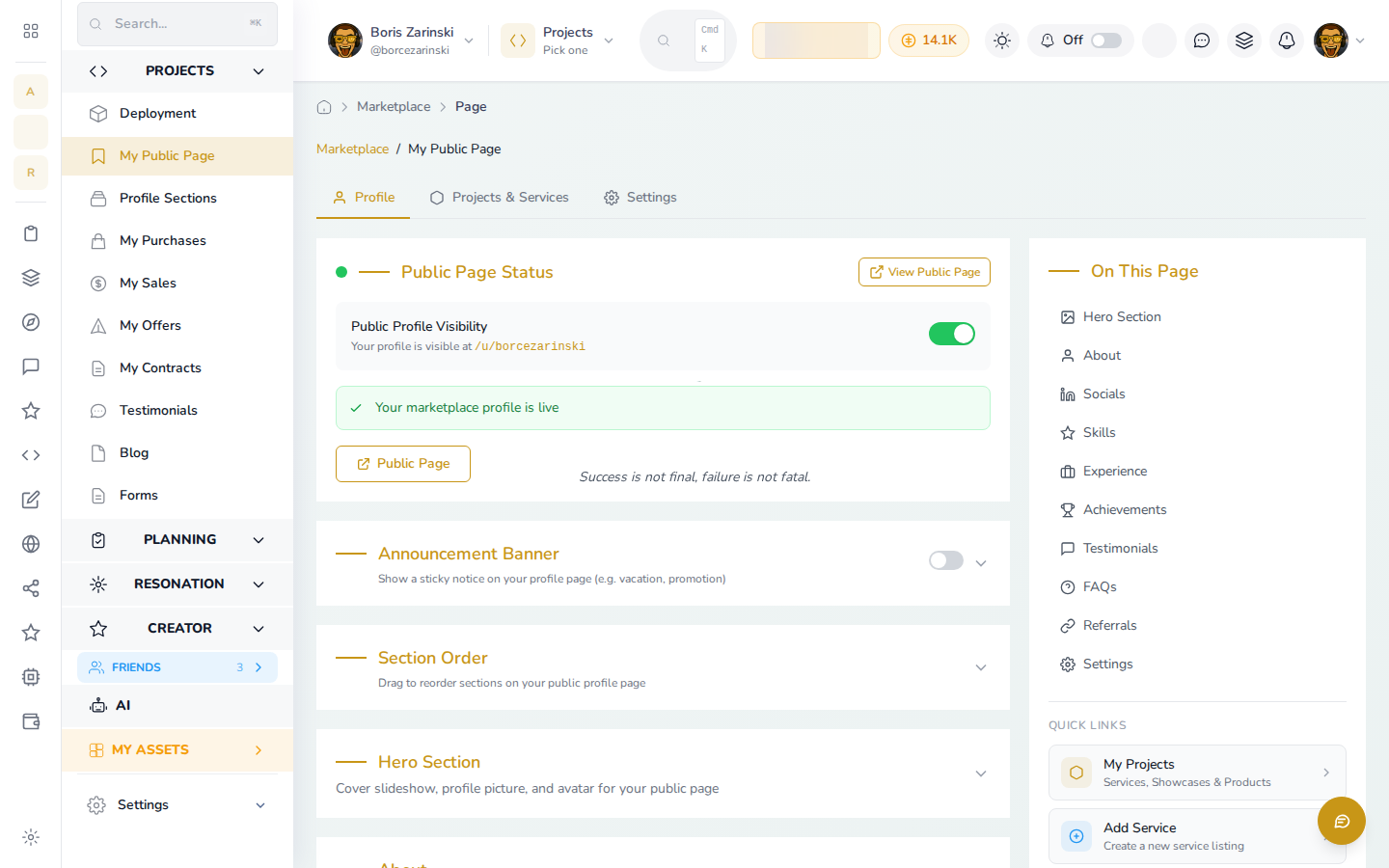Open the wallet icon in the left rail
Screen dimensions: 1389x868
31,721
